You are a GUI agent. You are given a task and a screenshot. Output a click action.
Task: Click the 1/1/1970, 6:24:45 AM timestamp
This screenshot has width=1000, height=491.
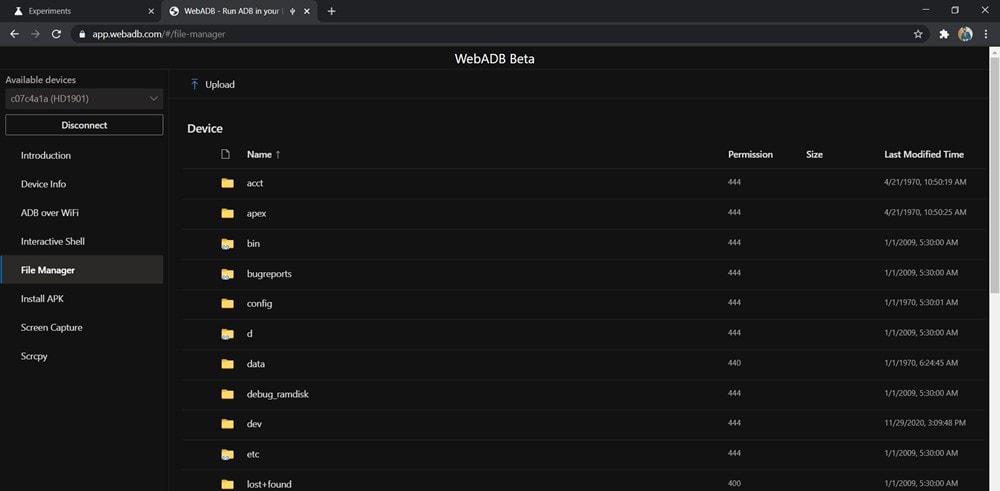[x=921, y=363]
